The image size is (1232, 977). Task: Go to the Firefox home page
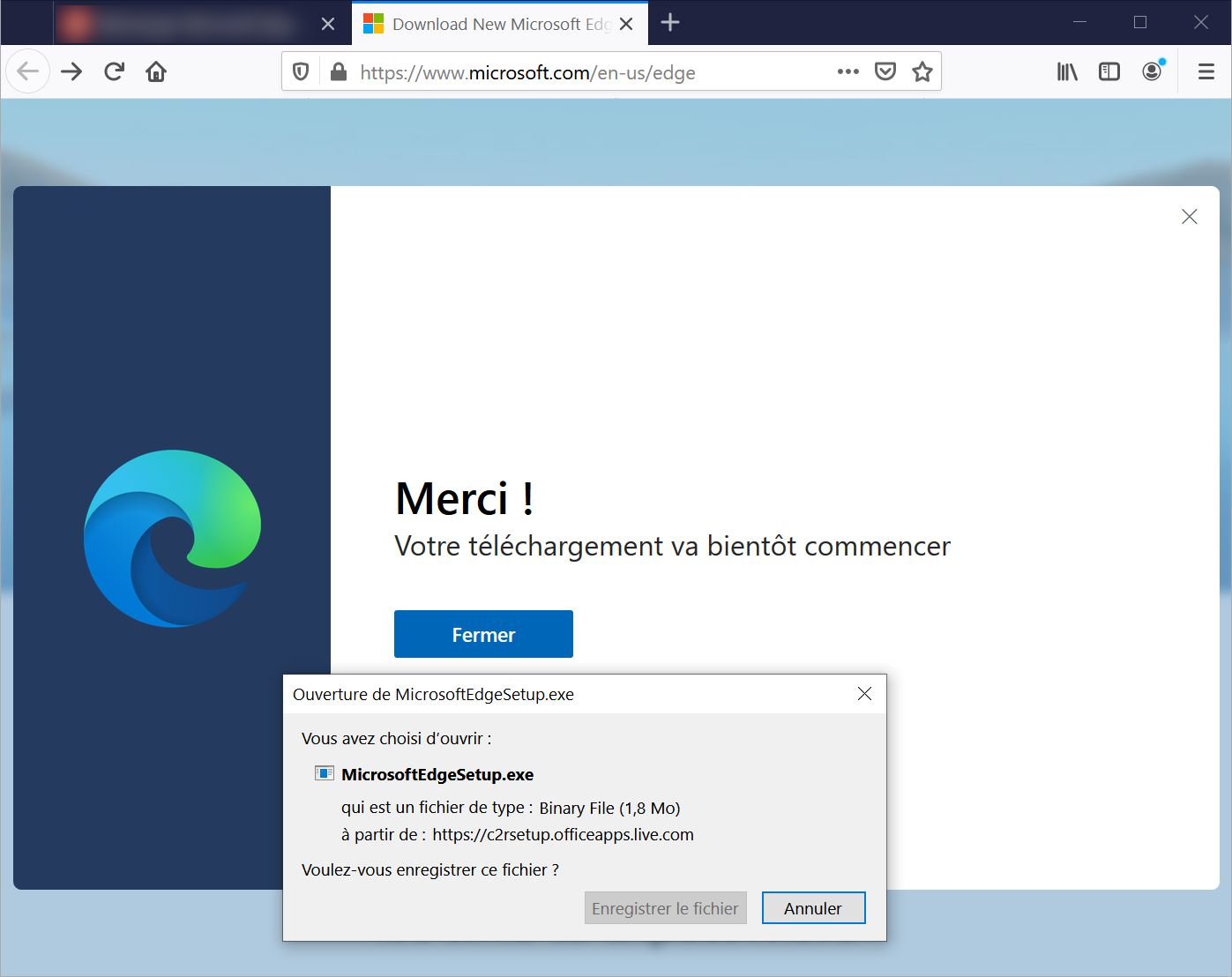[156, 71]
